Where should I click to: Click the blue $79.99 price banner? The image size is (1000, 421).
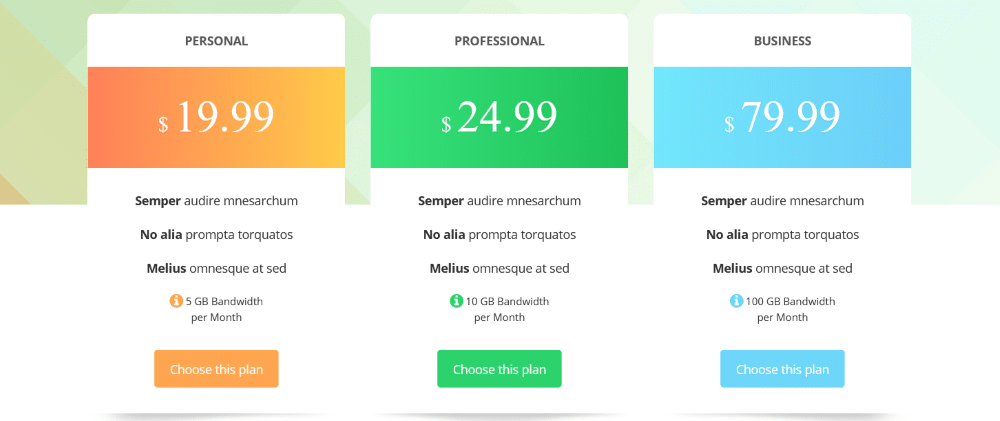click(782, 118)
